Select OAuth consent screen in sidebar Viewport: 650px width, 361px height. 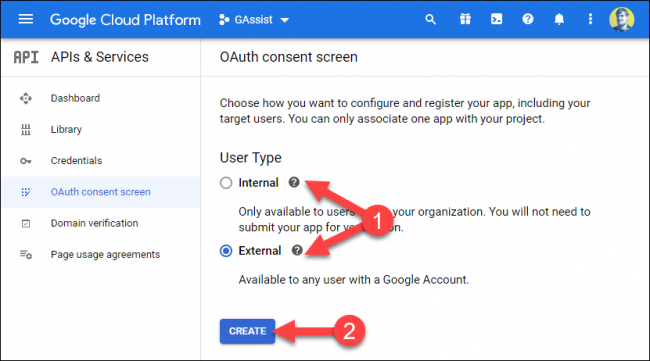pos(100,192)
